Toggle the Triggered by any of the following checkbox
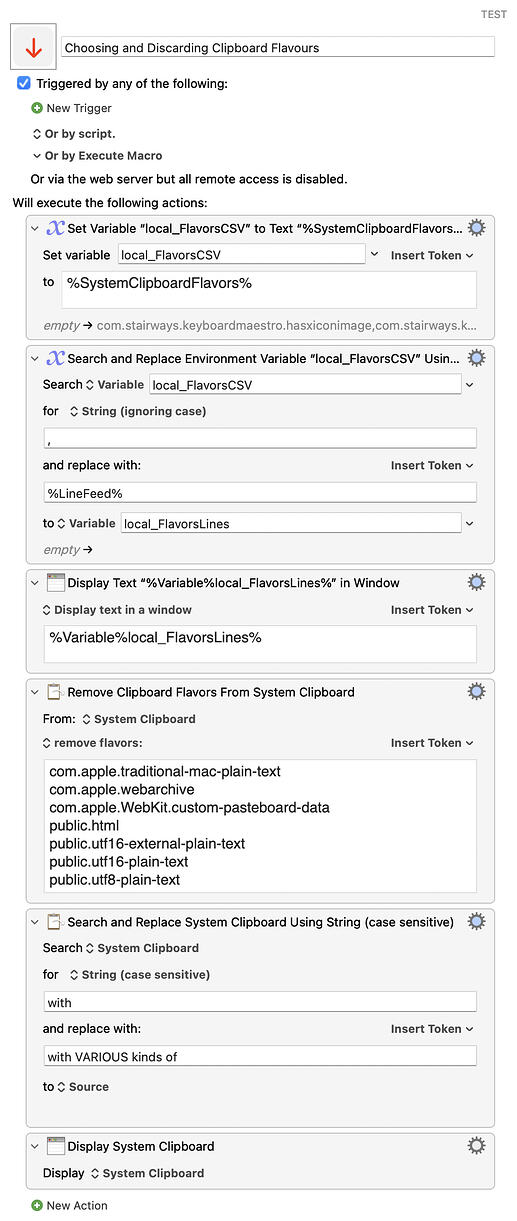Screen dimensions: 517x1221 [24, 84]
